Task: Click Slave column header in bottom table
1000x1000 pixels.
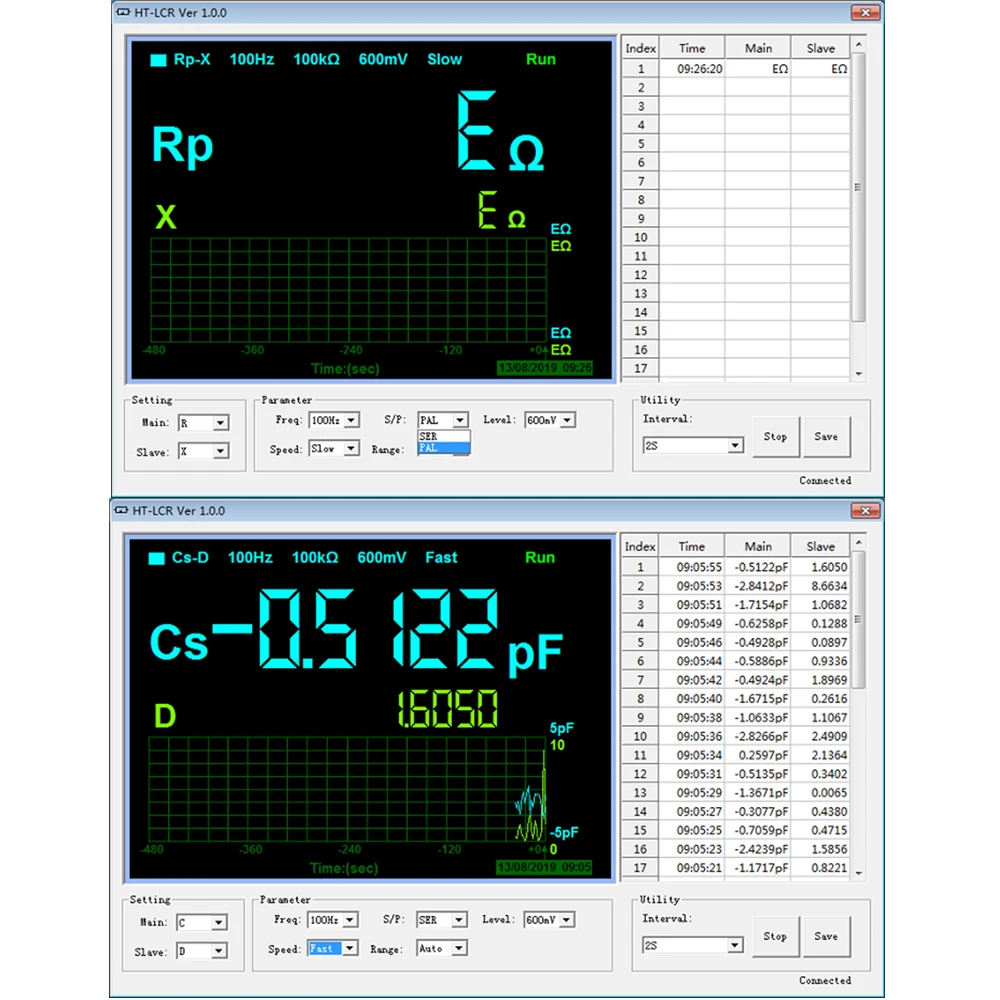Action: (820, 547)
